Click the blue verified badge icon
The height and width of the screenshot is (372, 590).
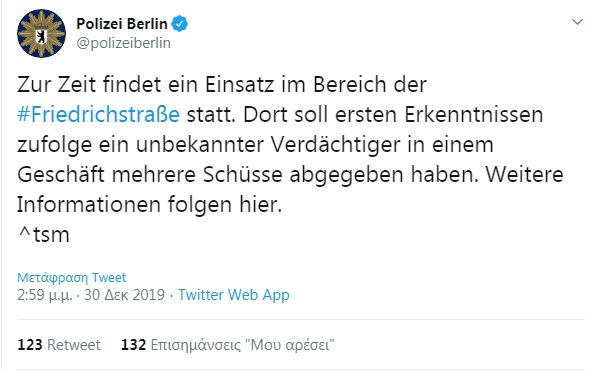tap(179, 24)
